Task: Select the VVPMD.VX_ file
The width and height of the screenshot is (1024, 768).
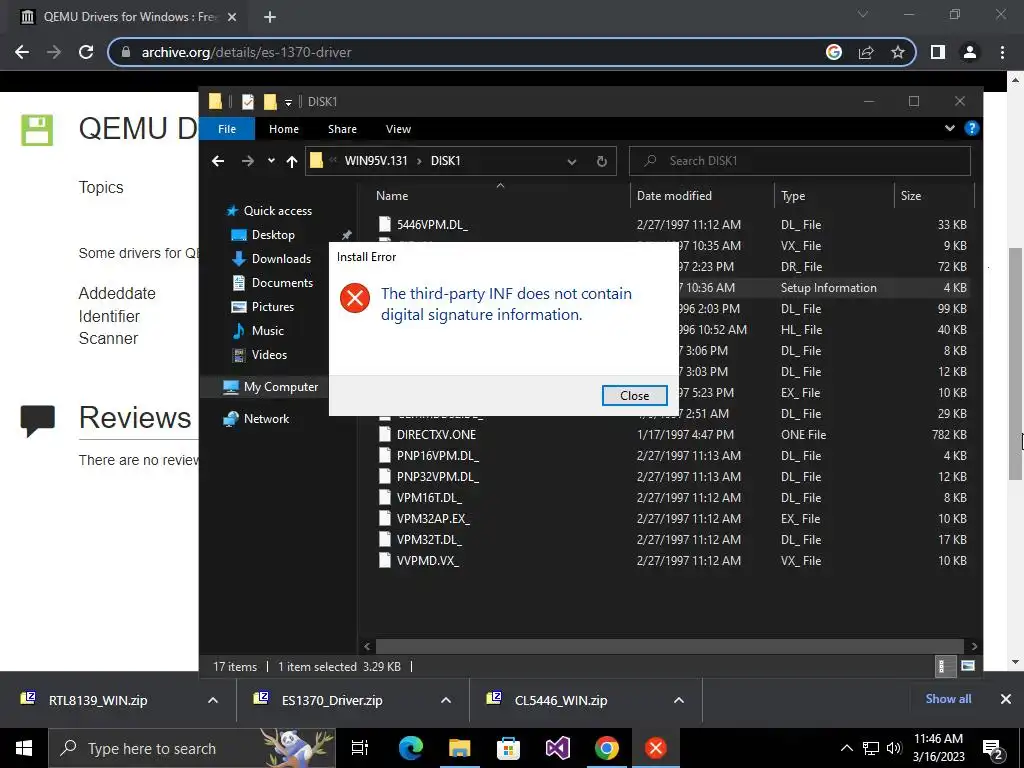Action: pos(428,560)
